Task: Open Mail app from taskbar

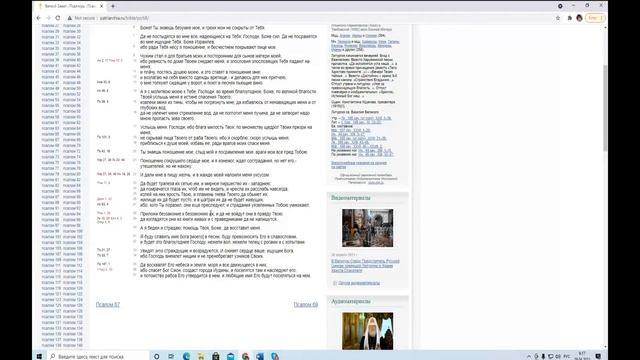Action: pos(230,356)
